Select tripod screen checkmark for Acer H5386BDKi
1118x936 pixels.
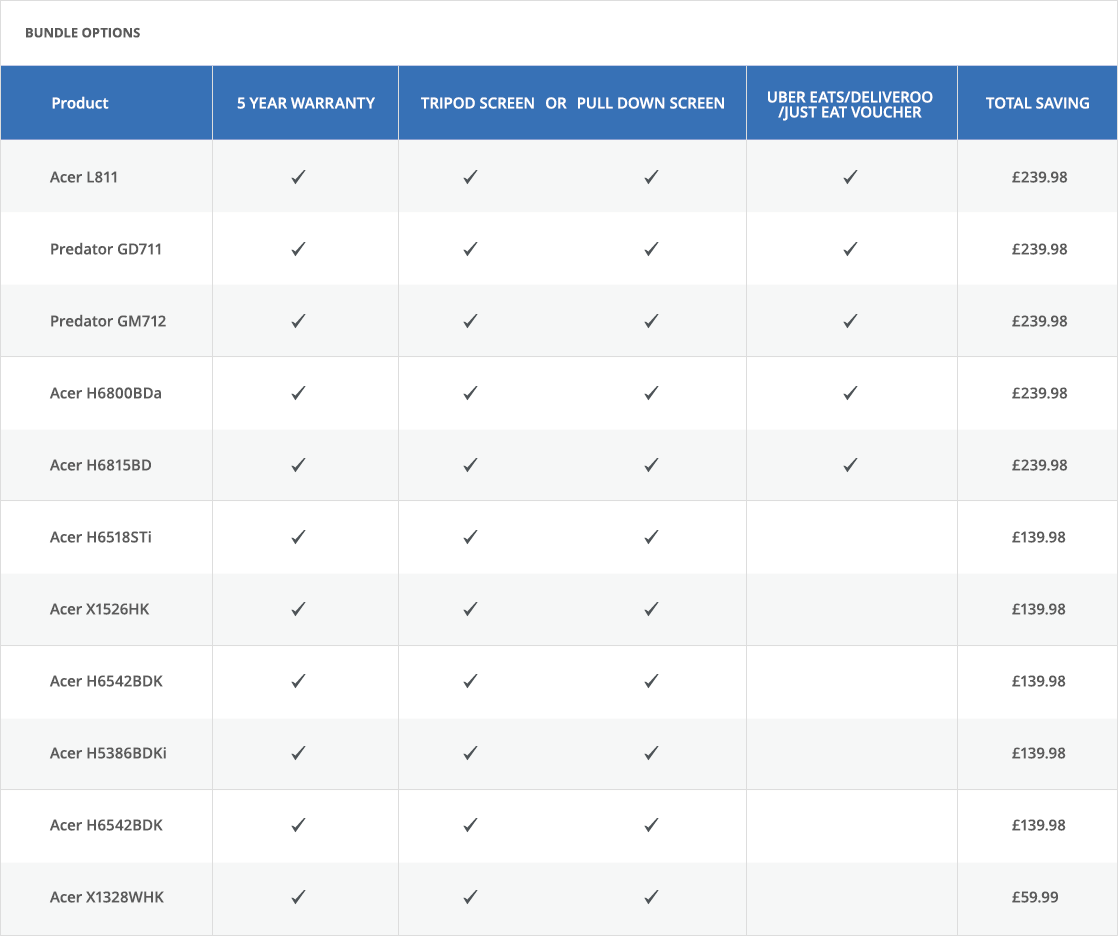click(x=470, y=753)
